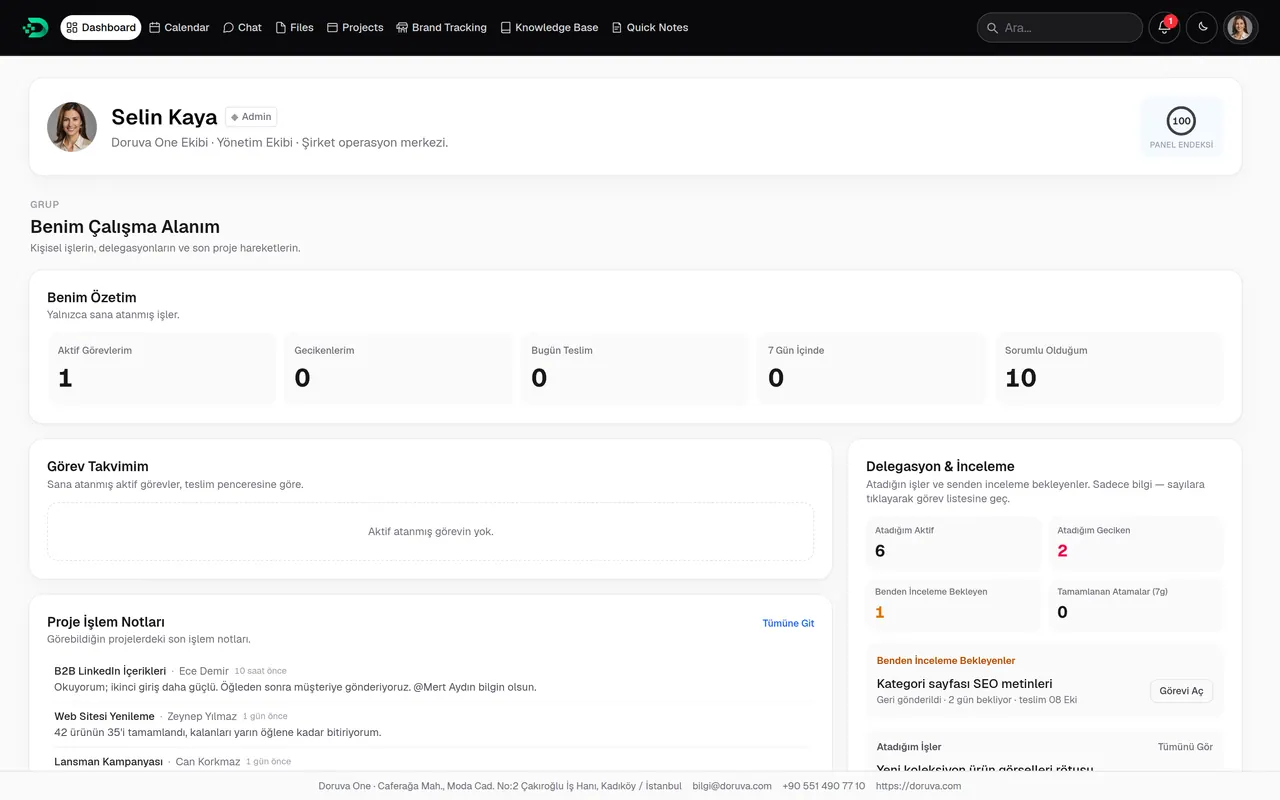Open the Sorumlu Olduğum stat card
Screen dimensions: 1280x800
(1109, 369)
